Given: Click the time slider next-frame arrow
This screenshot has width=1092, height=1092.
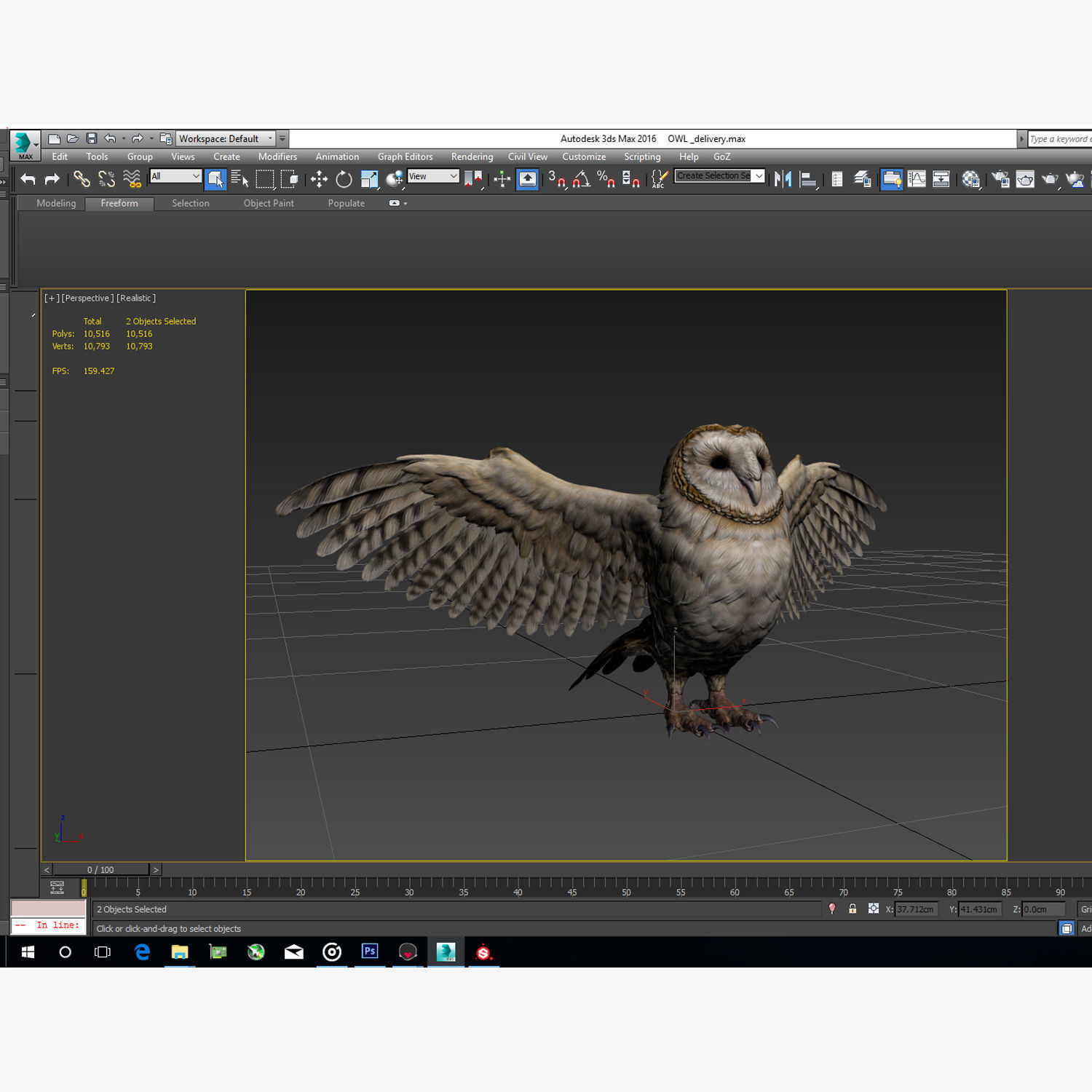Looking at the screenshot, I should tap(155, 869).
